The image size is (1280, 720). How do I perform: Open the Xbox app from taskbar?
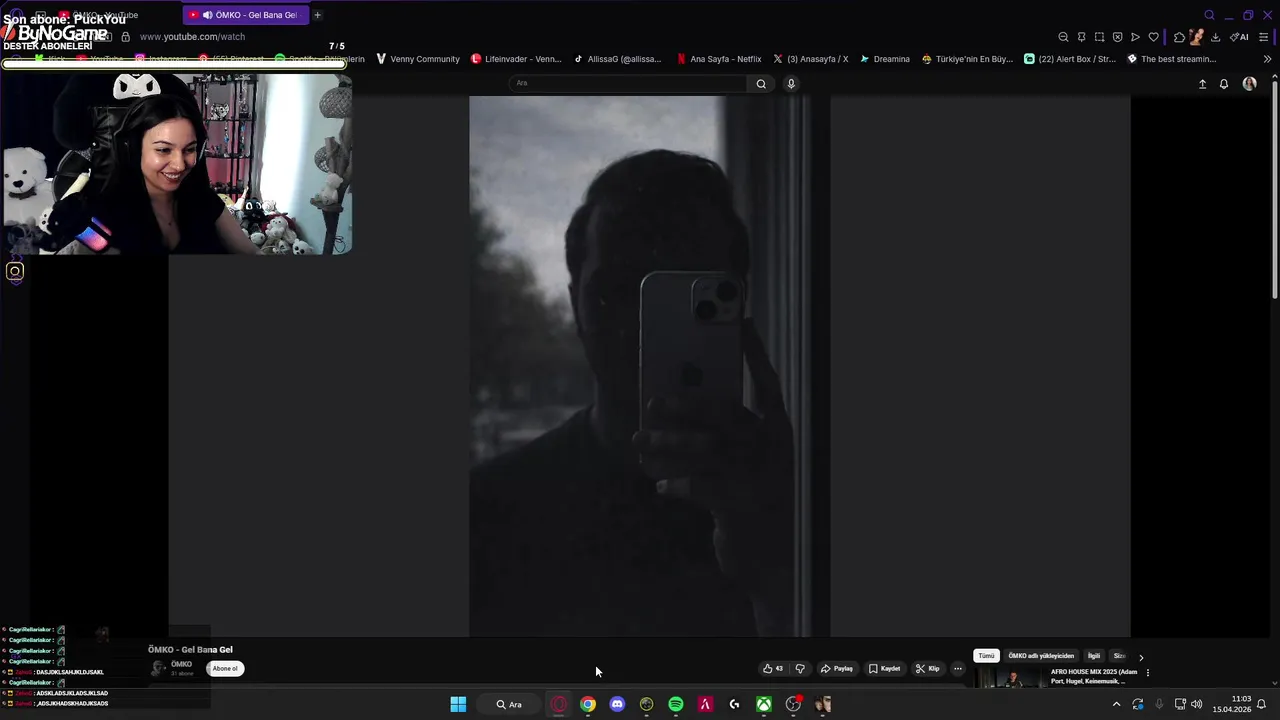pyautogui.click(x=764, y=704)
